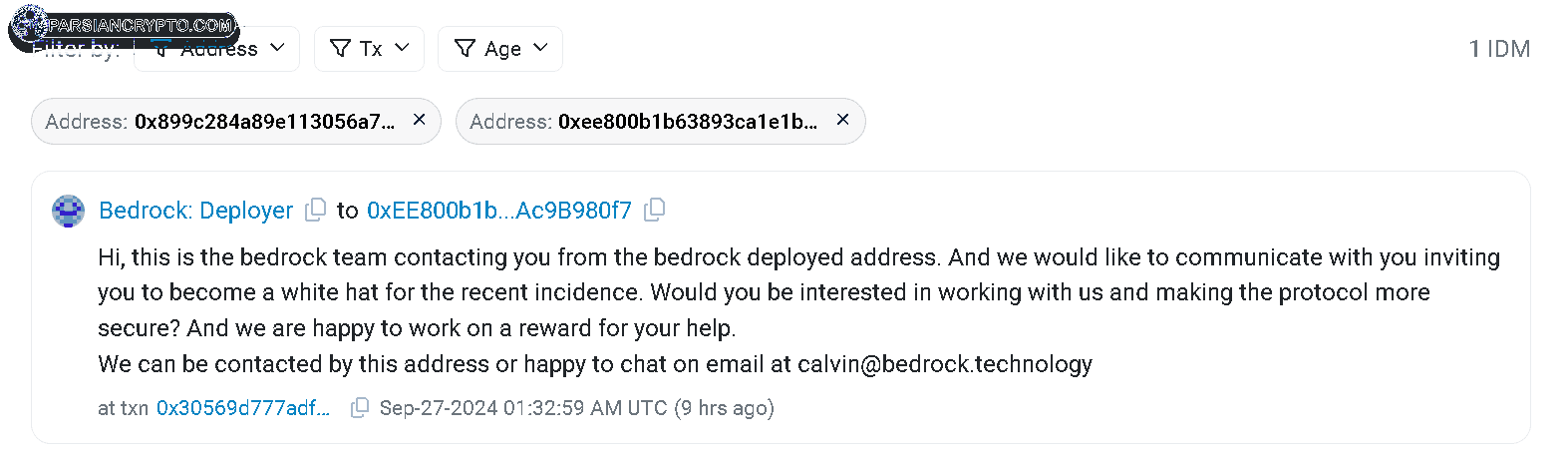Expand the Tx filter chevron

(402, 47)
